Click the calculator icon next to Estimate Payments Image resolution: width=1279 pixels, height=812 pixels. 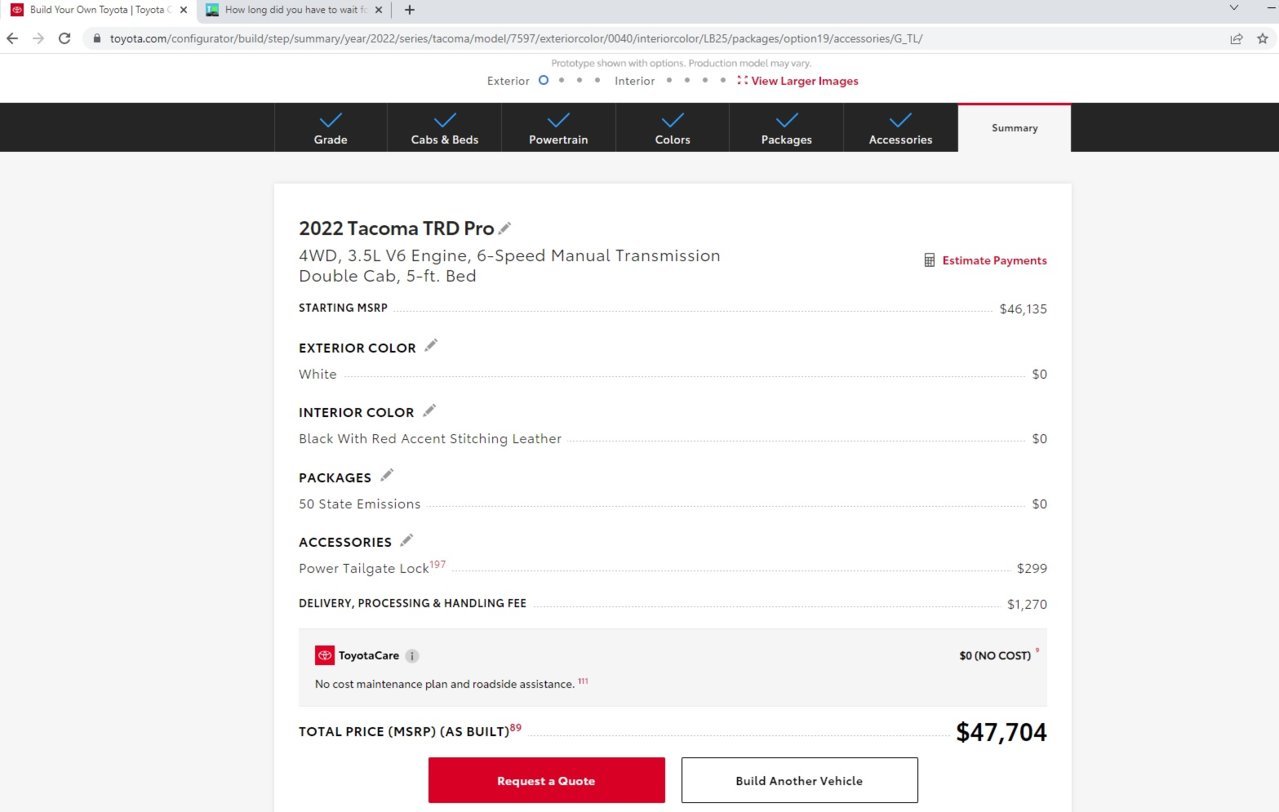point(929,260)
